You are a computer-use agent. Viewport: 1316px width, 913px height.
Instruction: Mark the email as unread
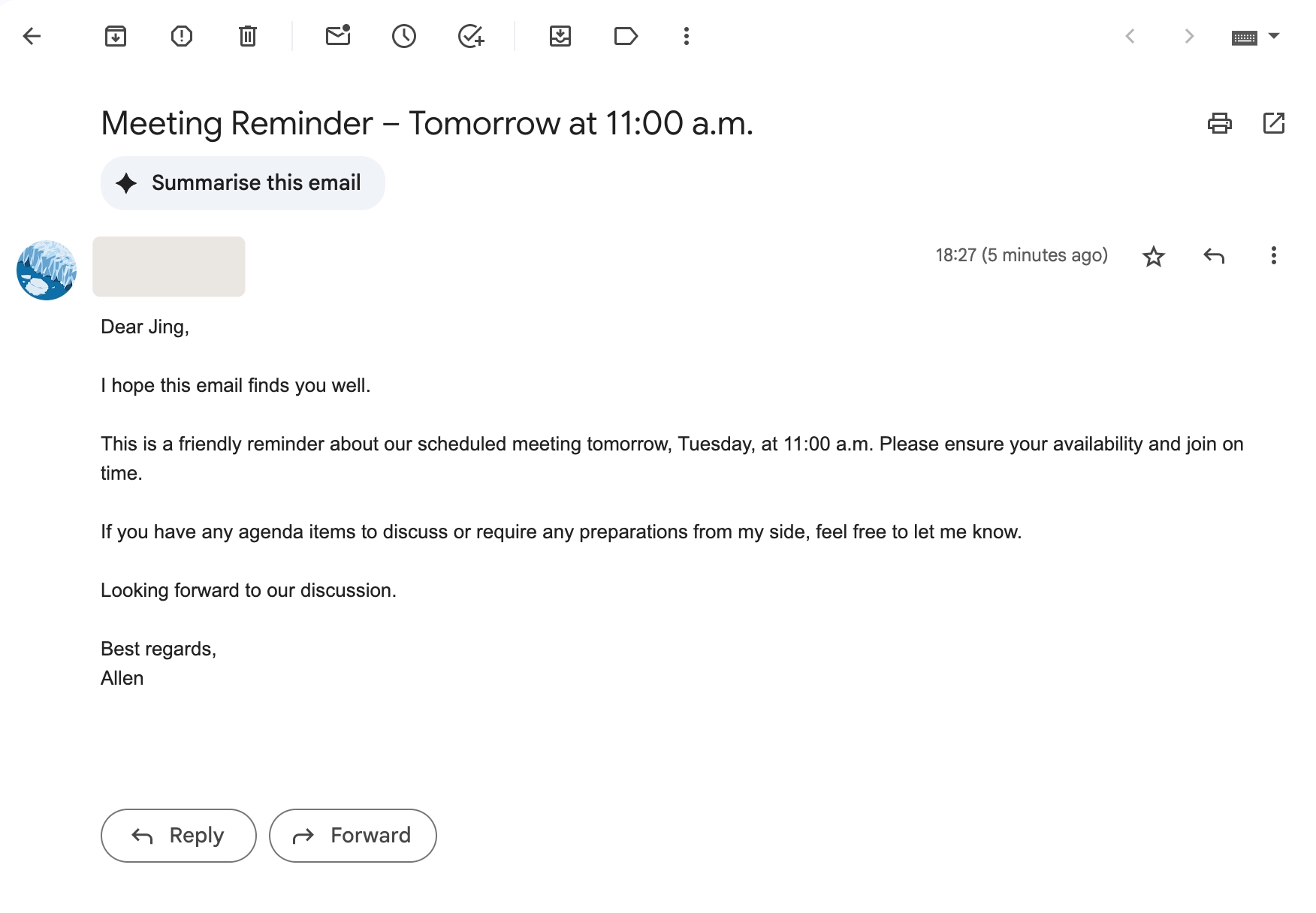338,36
